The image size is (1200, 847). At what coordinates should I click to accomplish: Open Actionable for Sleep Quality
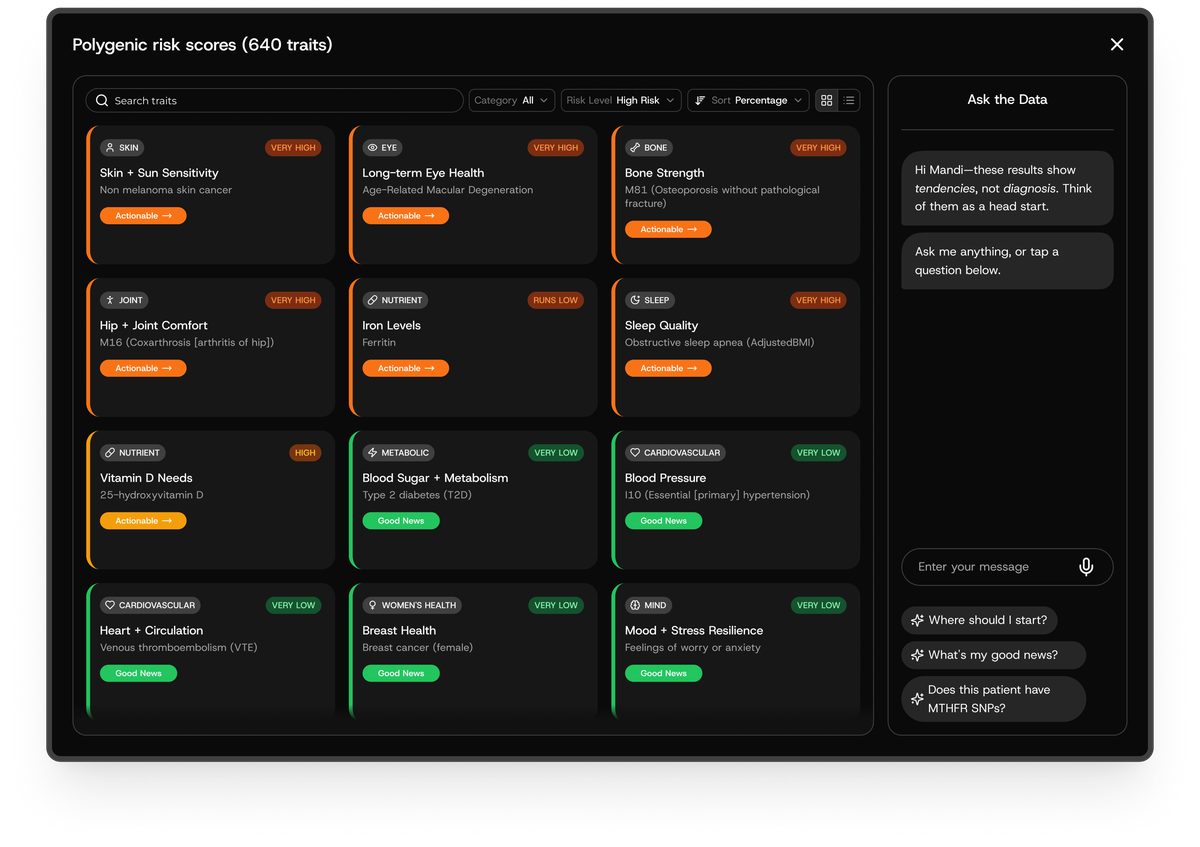(668, 368)
